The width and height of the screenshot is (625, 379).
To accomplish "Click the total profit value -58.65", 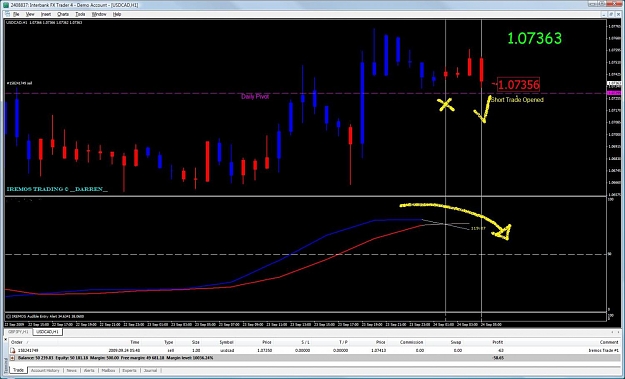I will tap(498, 358).
